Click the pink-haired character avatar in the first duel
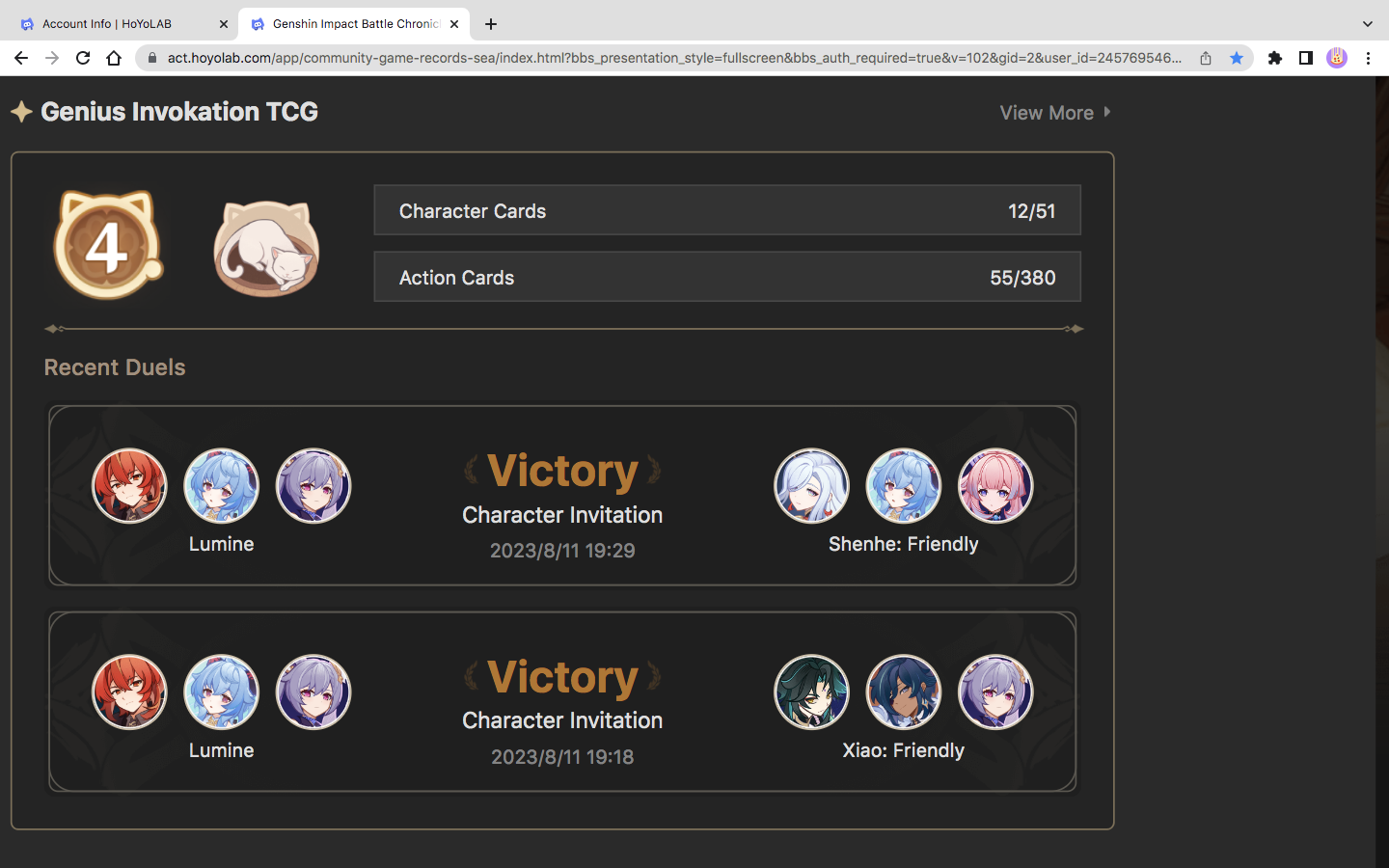1389x868 pixels. pyautogui.click(x=995, y=486)
